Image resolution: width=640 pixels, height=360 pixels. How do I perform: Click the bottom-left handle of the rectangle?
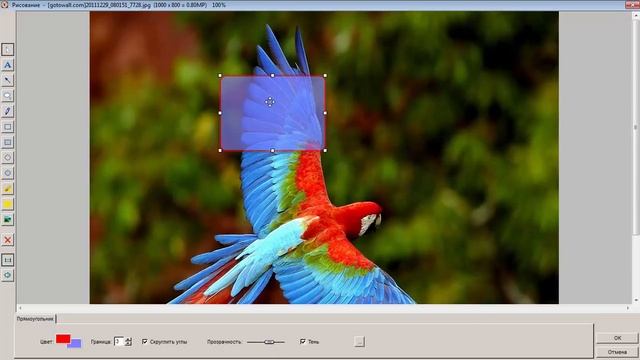[x=220, y=151]
